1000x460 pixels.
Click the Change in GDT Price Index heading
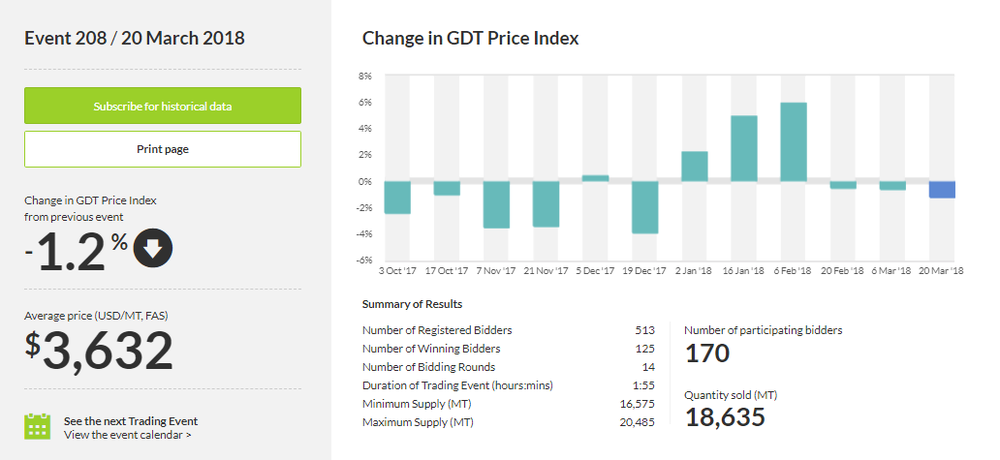coord(470,38)
